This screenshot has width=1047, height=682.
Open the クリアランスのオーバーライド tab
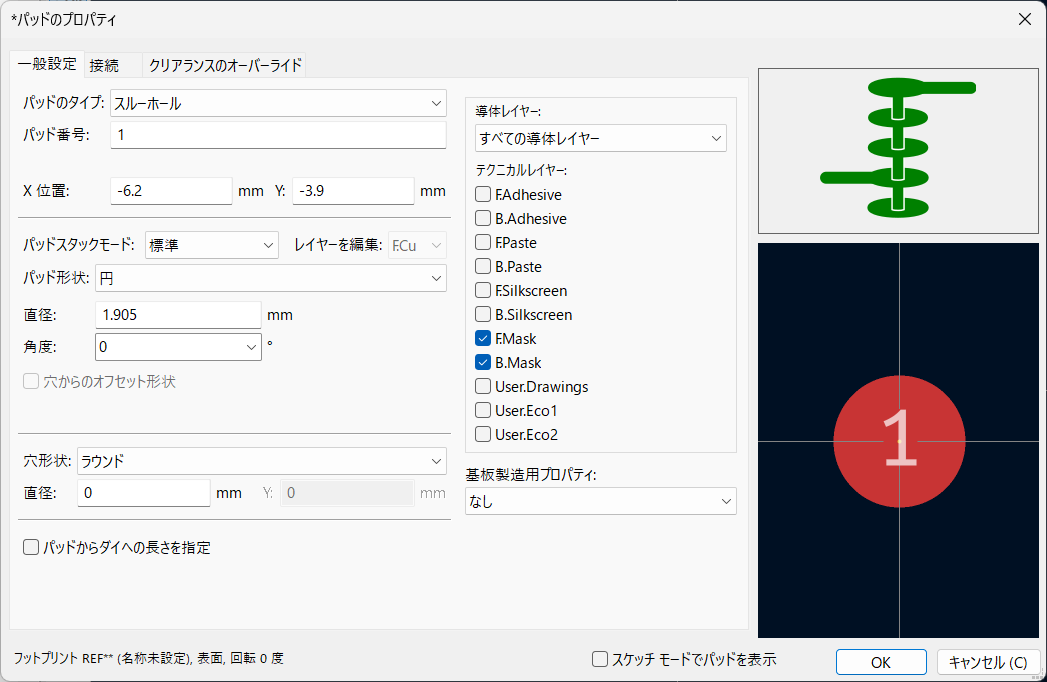pyautogui.click(x=224, y=65)
